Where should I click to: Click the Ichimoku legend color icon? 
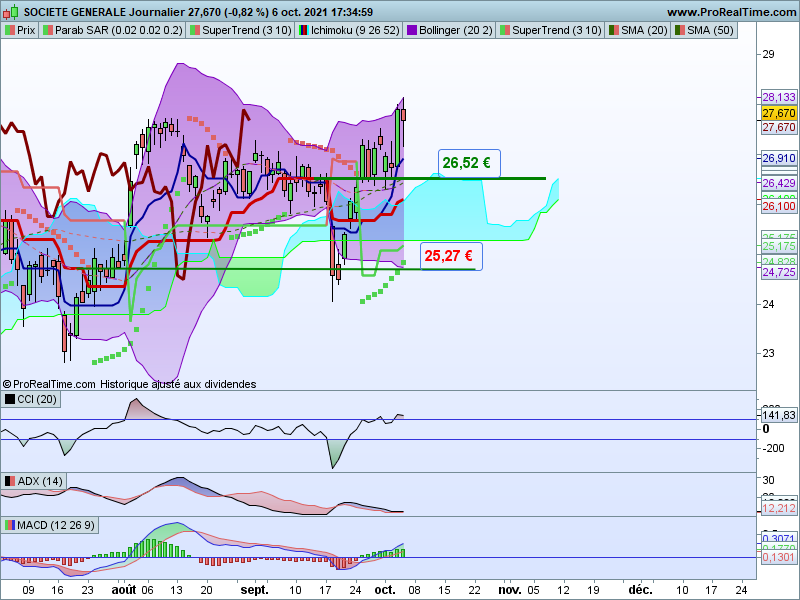(304, 30)
